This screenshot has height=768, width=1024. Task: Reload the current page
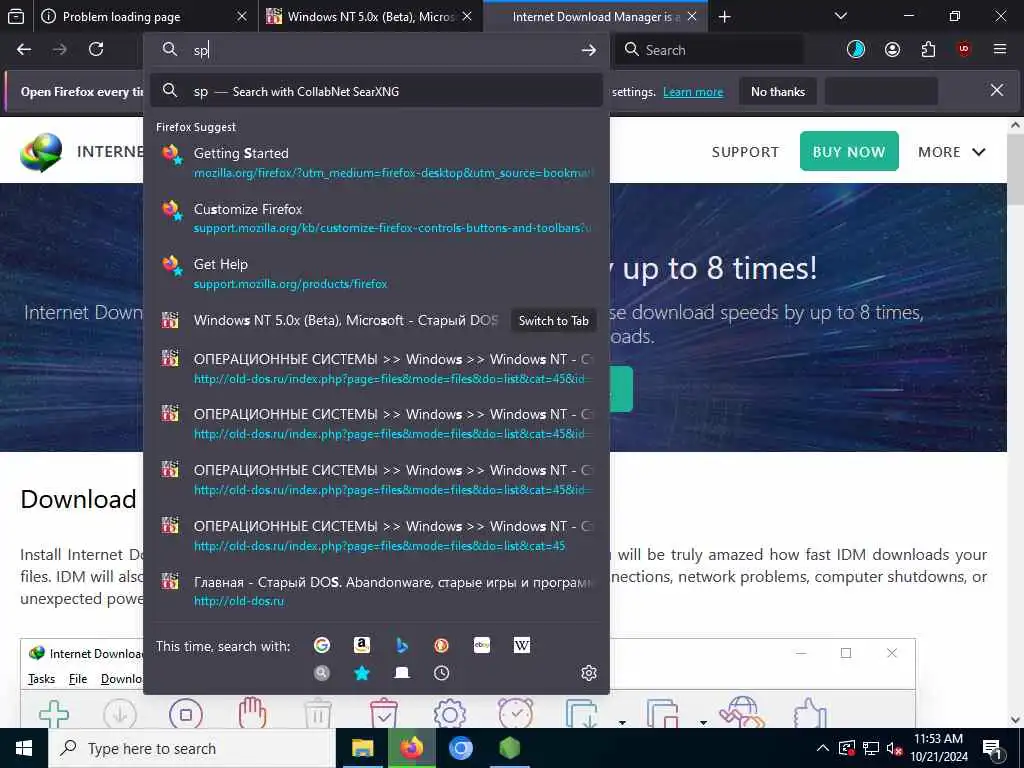click(96, 50)
